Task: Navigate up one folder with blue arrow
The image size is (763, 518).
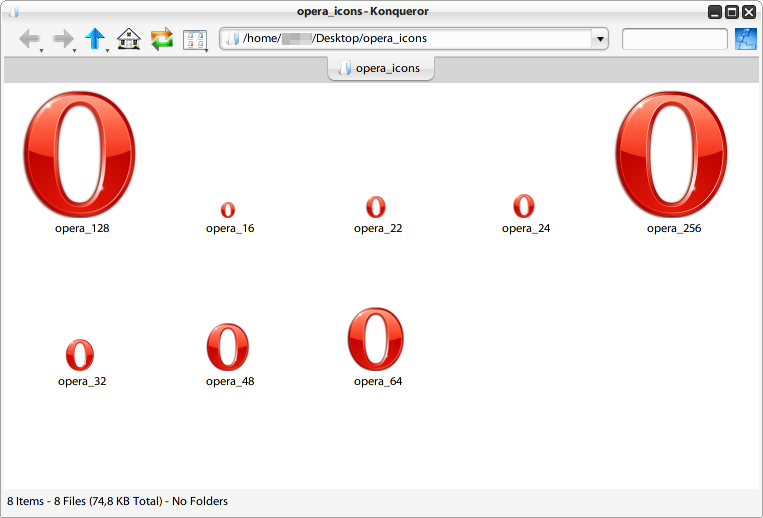Action: coord(95,38)
